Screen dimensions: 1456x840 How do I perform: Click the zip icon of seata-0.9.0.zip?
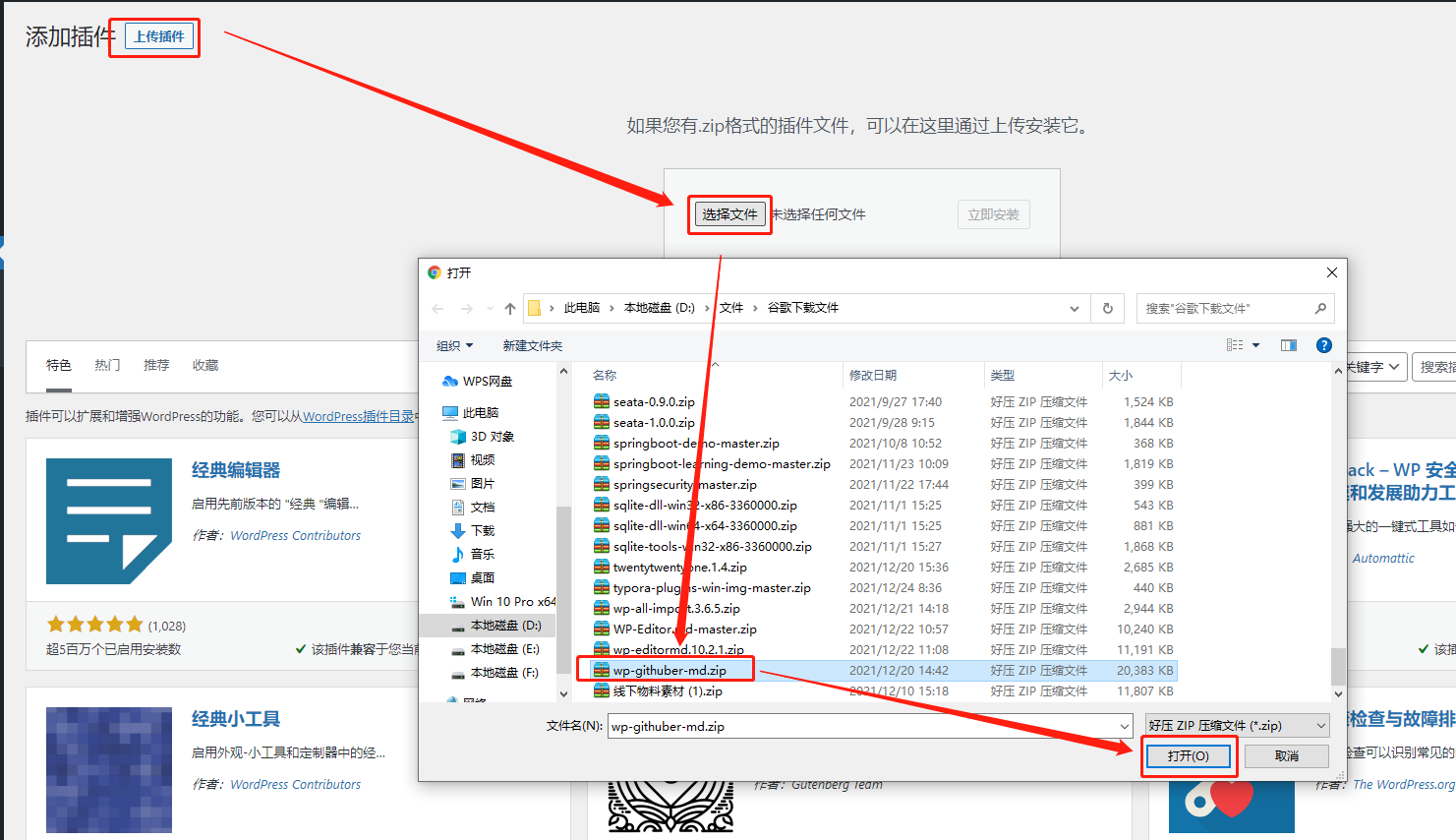click(602, 401)
